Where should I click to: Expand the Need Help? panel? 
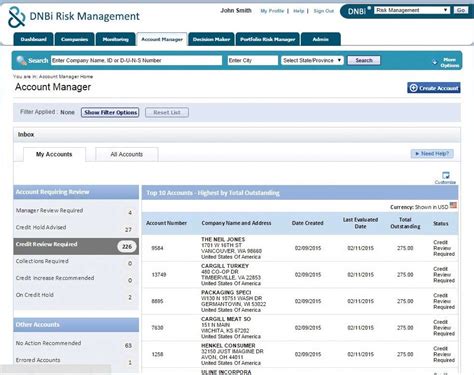(x=432, y=154)
